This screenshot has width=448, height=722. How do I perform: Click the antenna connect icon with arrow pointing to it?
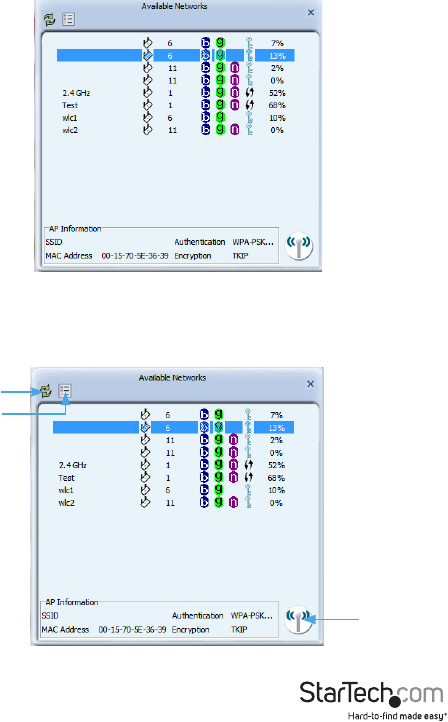298,619
